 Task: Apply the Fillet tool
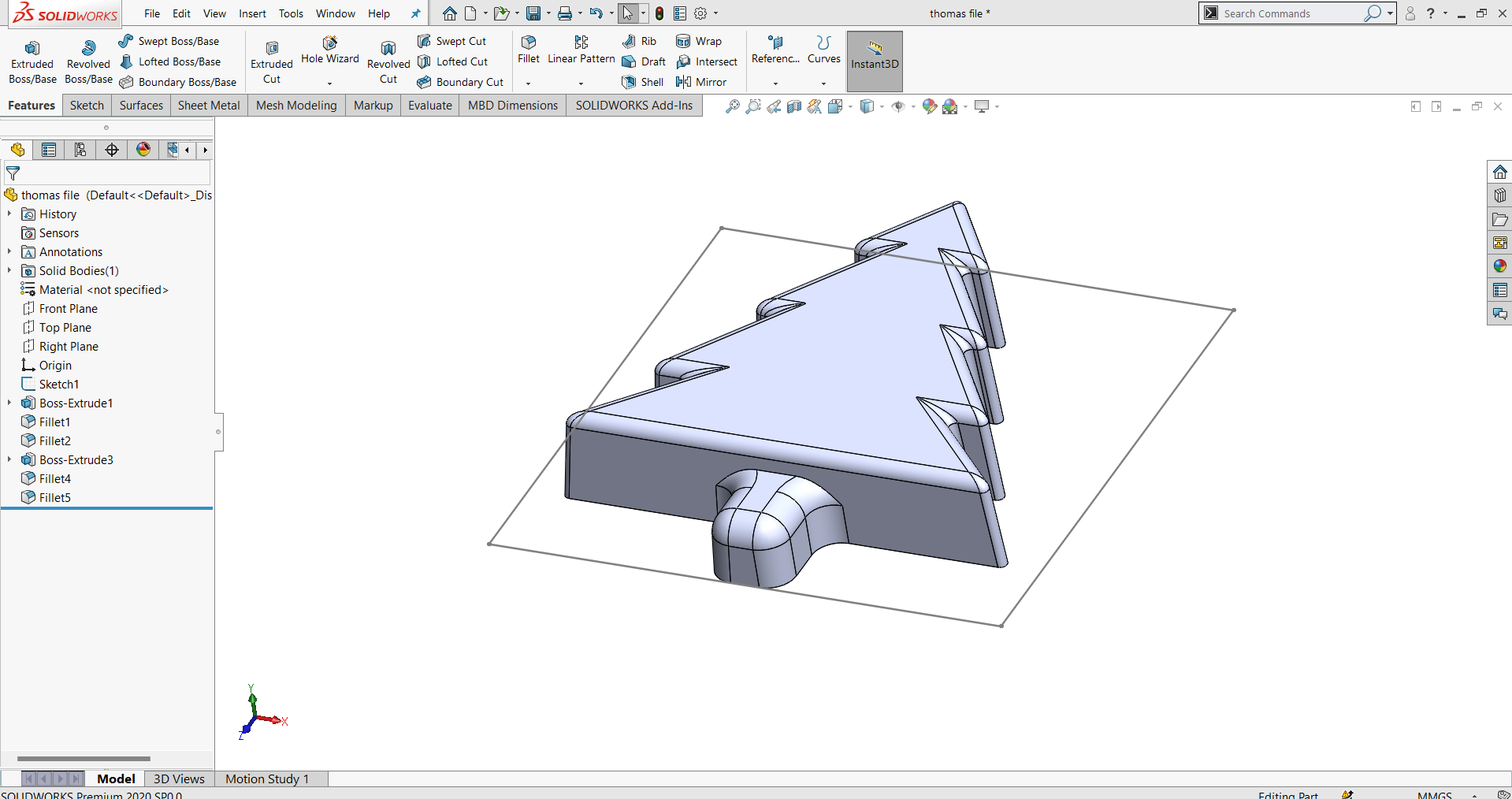click(529, 50)
